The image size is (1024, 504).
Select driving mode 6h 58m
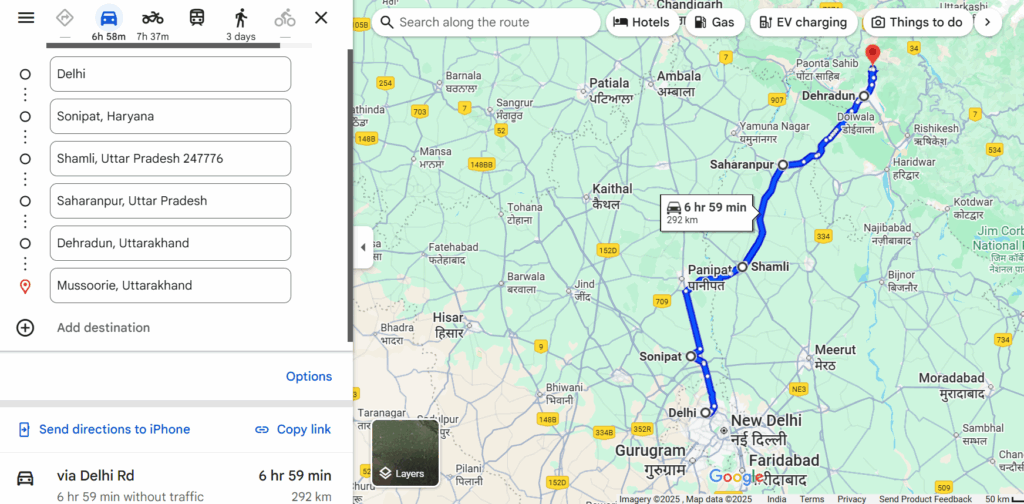[x=108, y=24]
